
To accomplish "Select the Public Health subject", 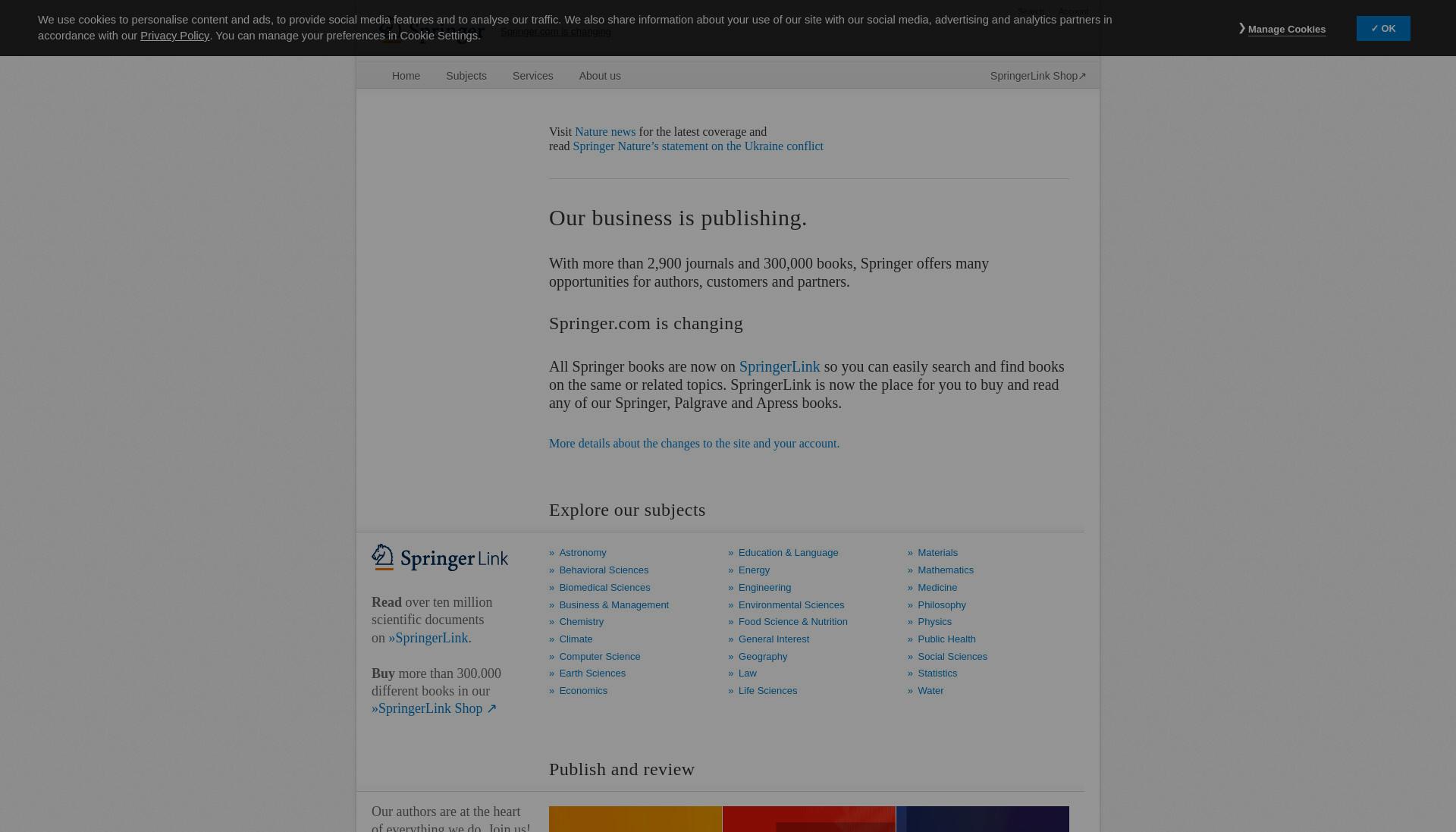I will (946, 639).
